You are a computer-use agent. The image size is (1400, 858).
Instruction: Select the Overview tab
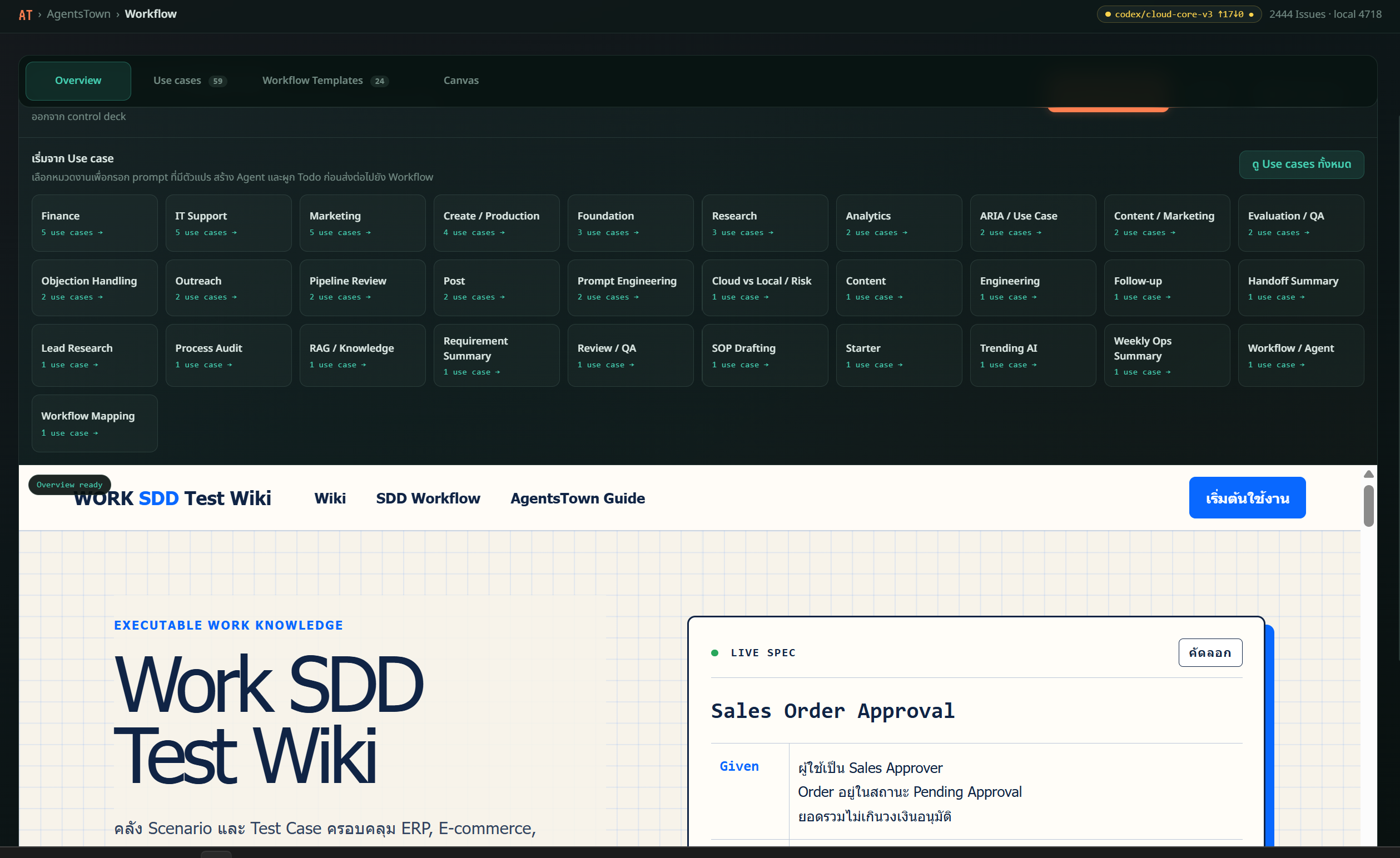pos(78,81)
